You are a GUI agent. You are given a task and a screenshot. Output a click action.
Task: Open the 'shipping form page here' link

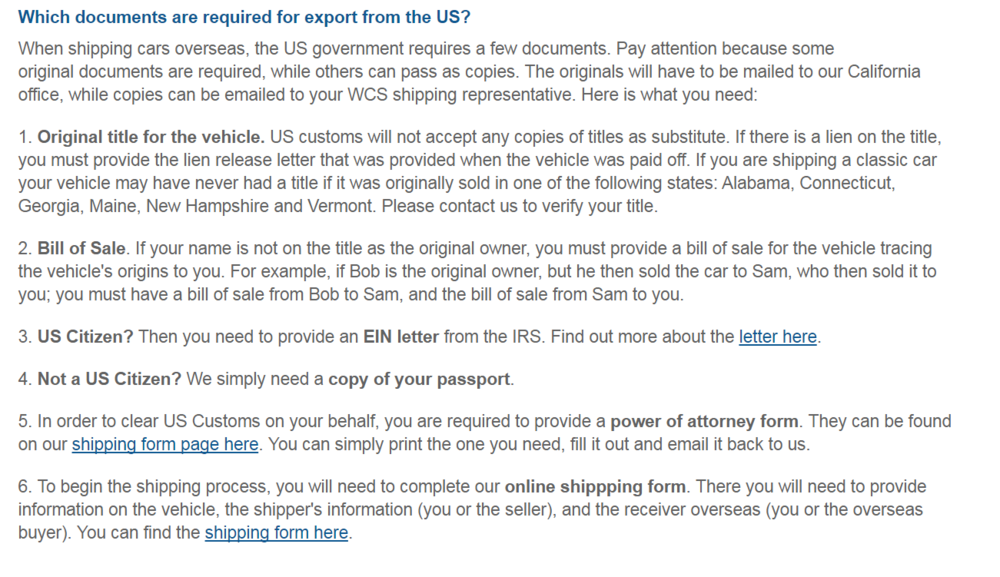tap(165, 444)
